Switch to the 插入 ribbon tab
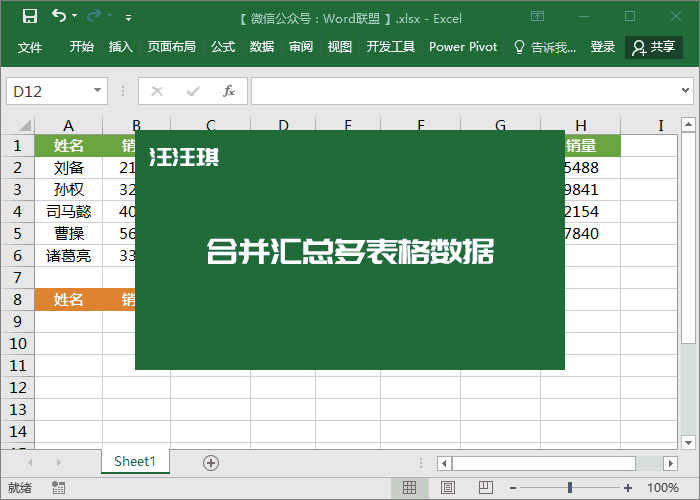 tap(121, 47)
